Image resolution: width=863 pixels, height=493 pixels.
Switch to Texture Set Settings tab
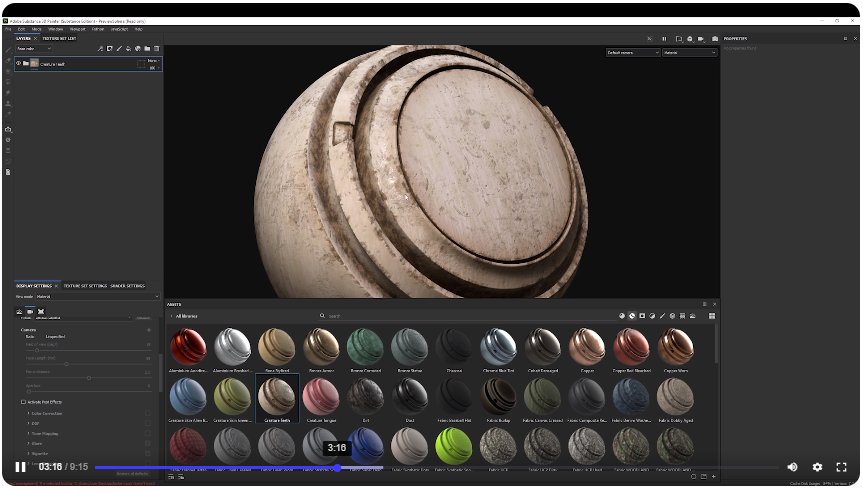pos(85,285)
